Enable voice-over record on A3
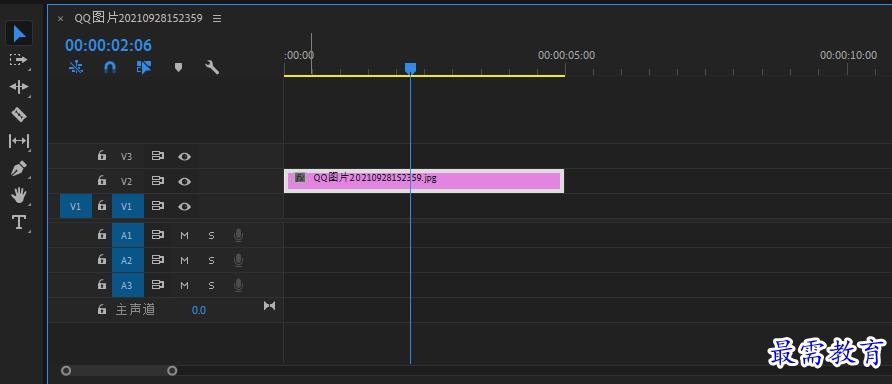 click(238, 285)
